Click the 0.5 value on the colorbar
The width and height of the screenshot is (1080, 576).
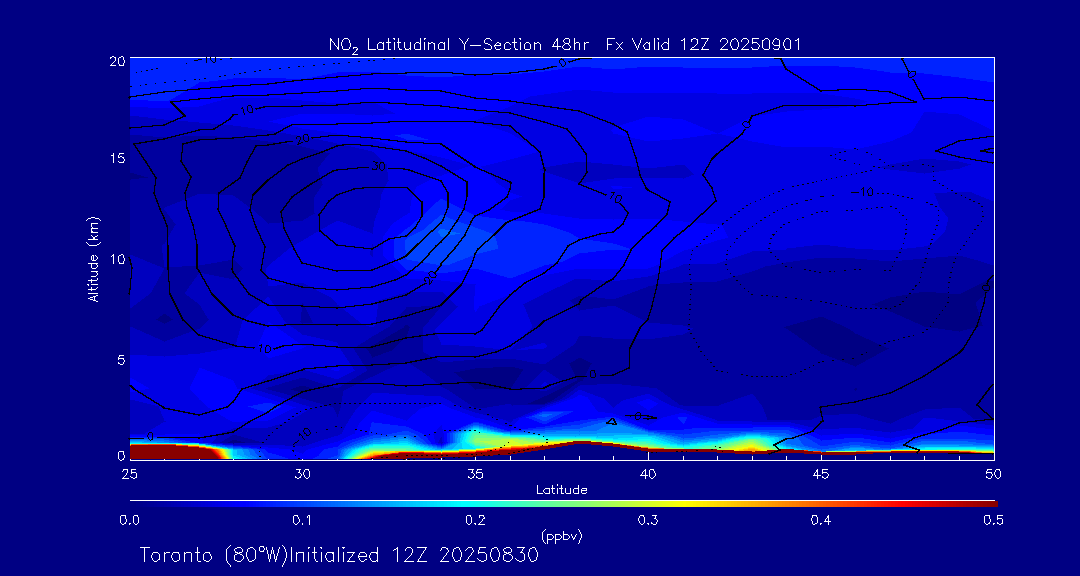click(994, 520)
